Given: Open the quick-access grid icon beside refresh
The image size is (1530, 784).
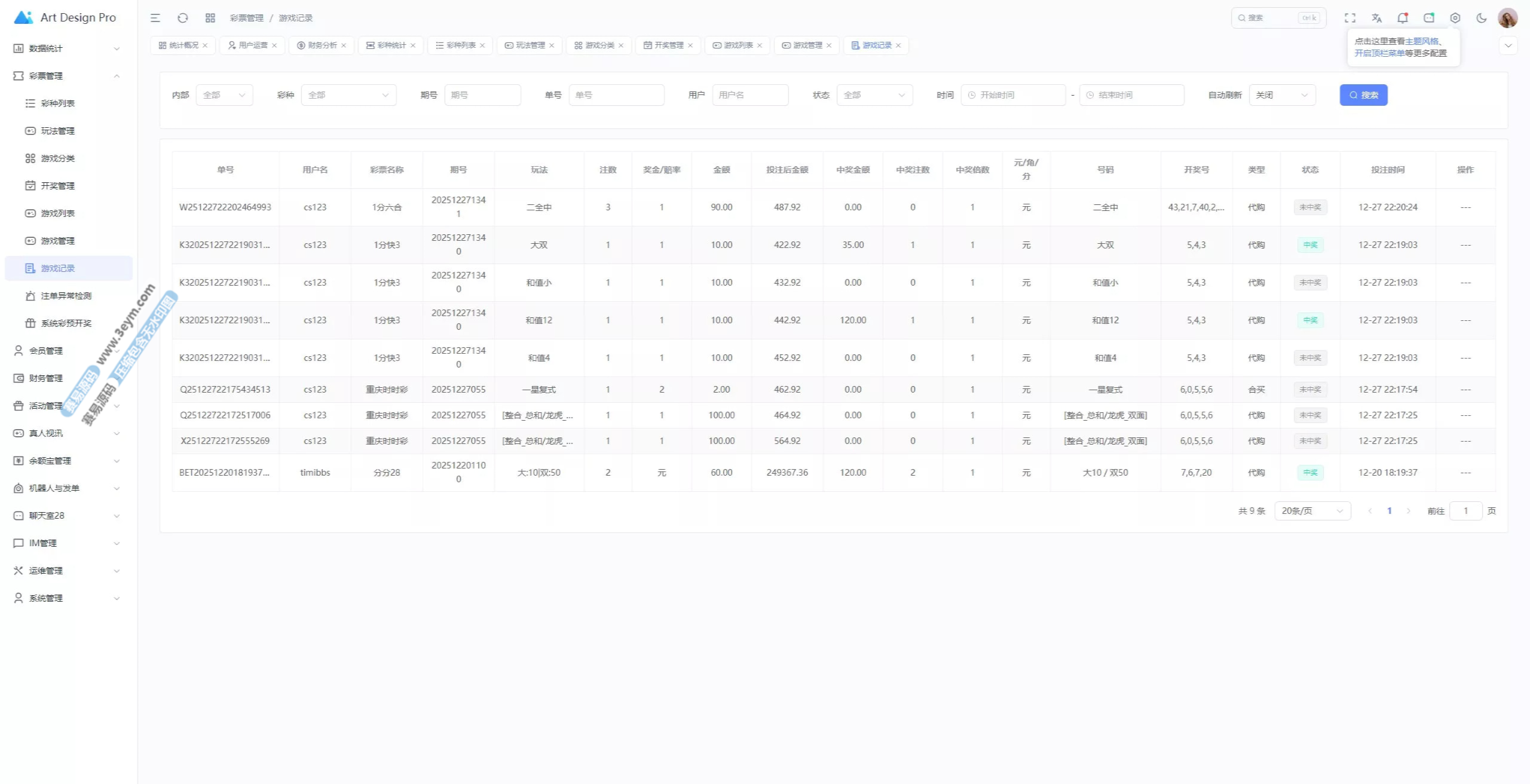Looking at the screenshot, I should (x=210, y=18).
